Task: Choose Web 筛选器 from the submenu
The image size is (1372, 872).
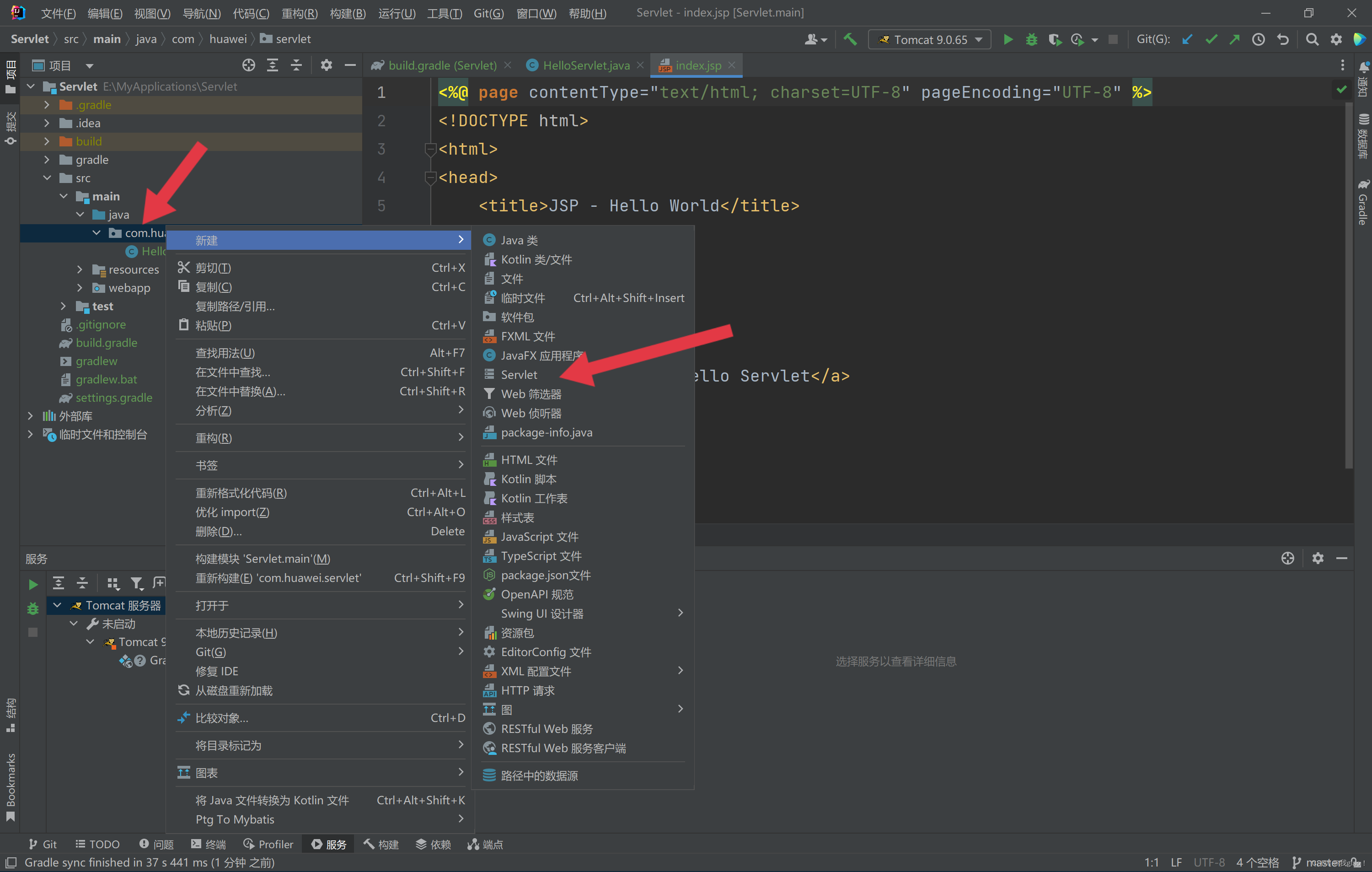Action: coord(583,394)
